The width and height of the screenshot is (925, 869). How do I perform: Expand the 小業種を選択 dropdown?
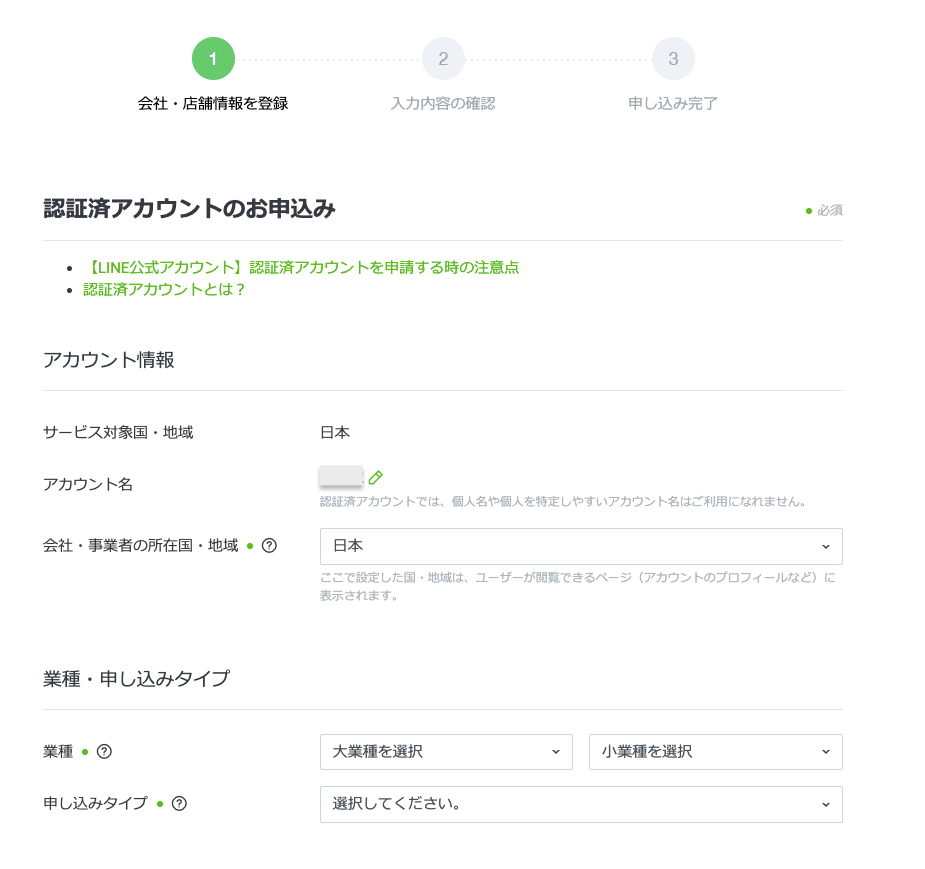pos(715,752)
